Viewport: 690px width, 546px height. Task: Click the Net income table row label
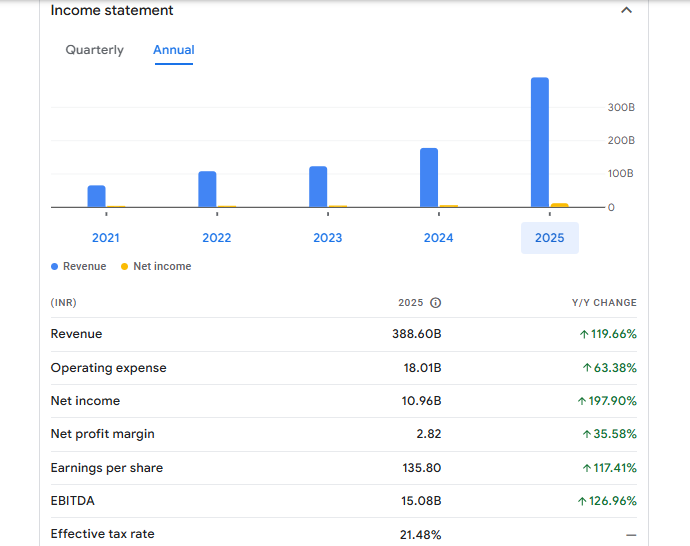85,401
